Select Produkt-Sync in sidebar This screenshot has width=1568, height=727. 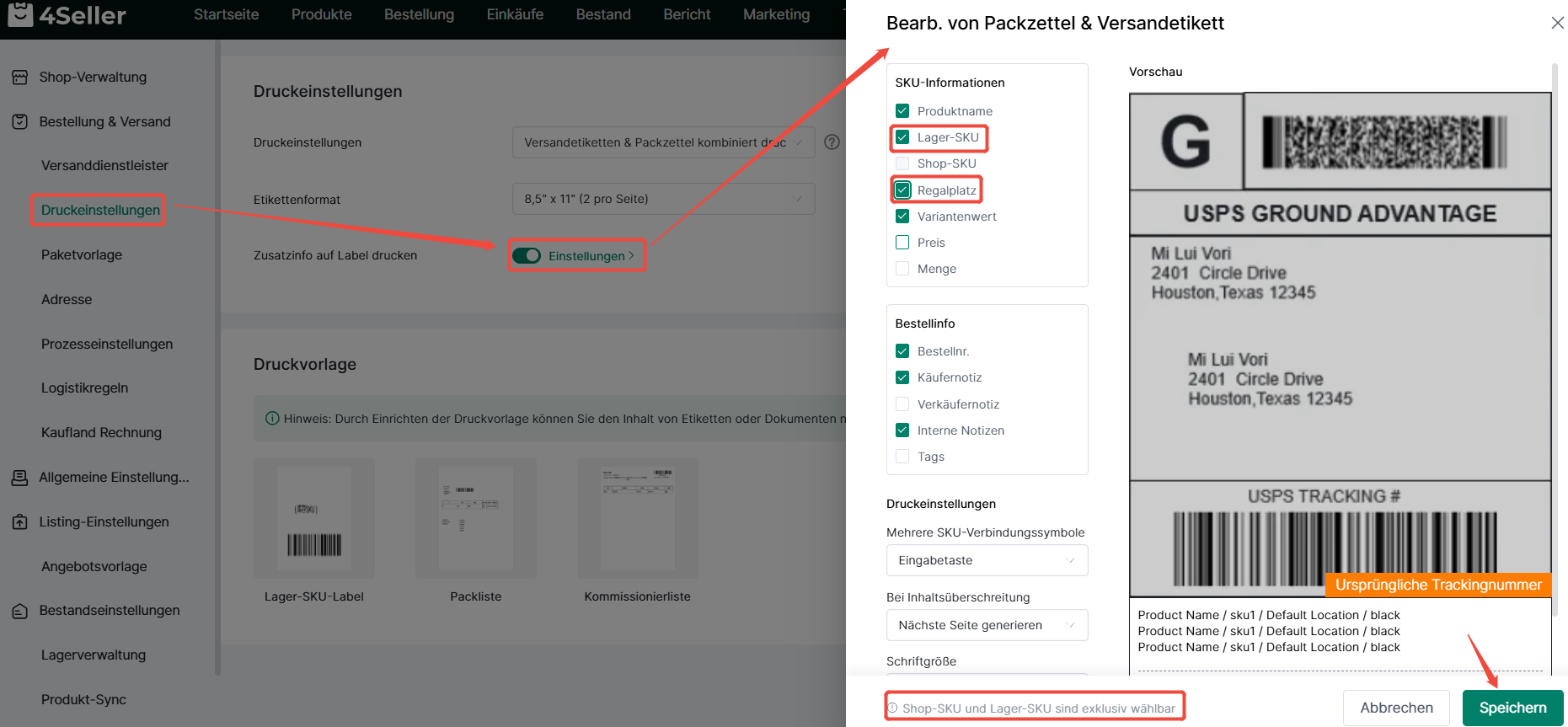coord(84,699)
